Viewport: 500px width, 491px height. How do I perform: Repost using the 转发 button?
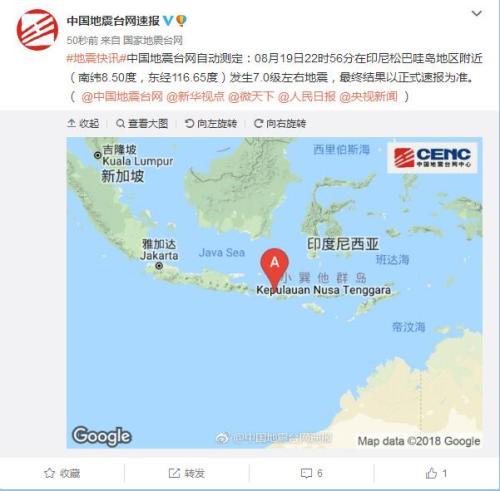pos(187,473)
